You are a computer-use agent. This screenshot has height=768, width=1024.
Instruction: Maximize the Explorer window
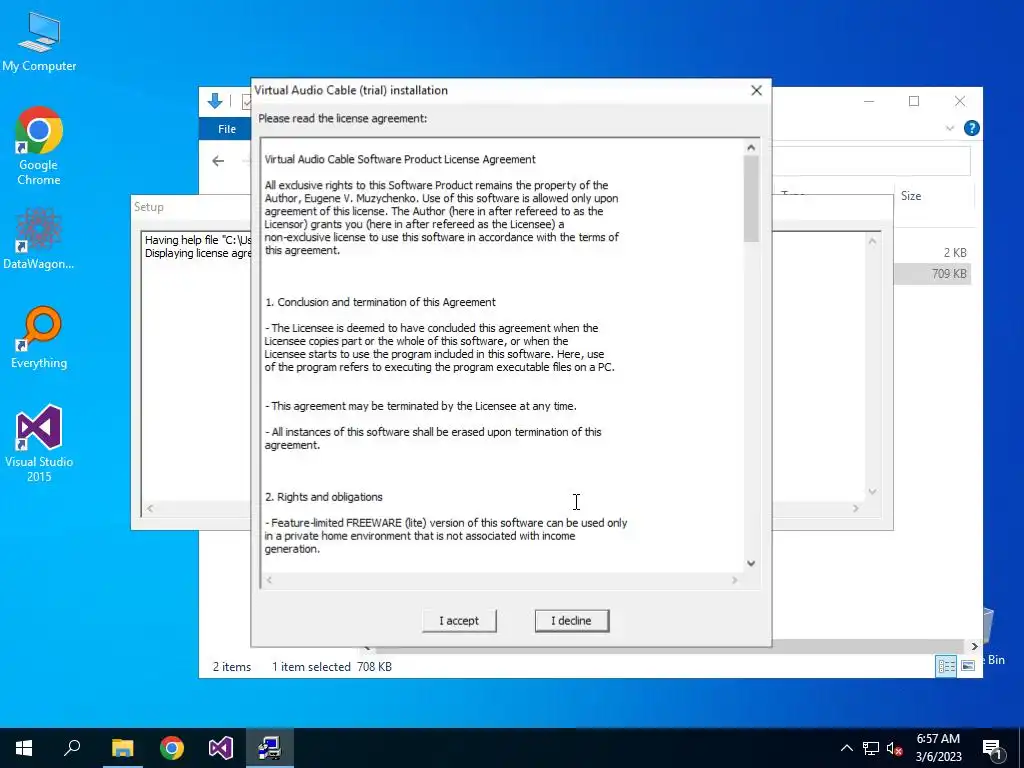tap(914, 101)
